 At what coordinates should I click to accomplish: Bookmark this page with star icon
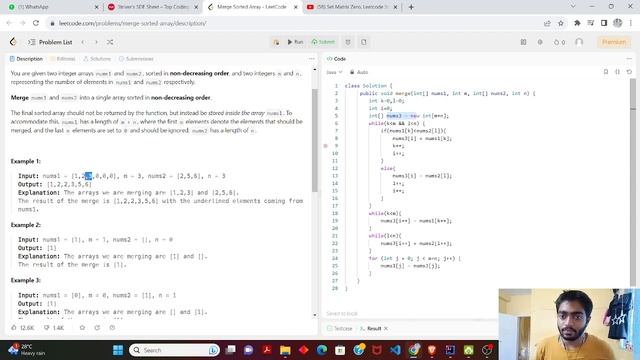pyautogui.click(x=561, y=23)
